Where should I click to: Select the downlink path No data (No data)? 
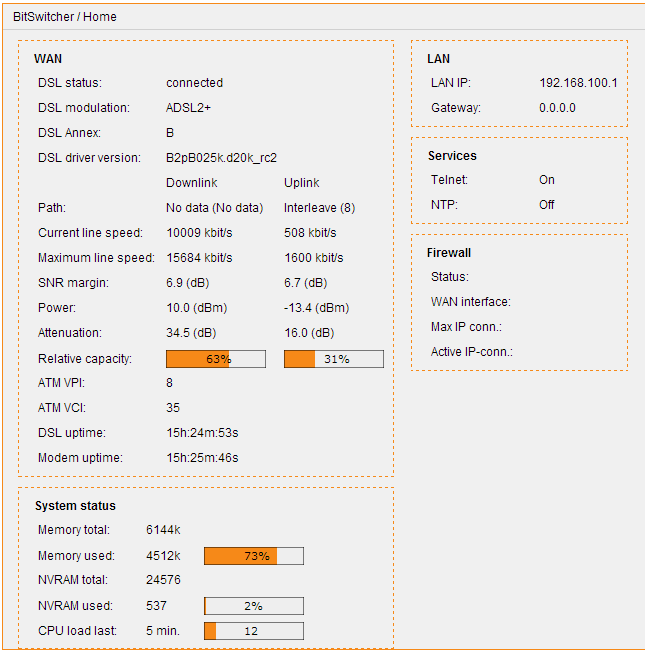[215, 208]
